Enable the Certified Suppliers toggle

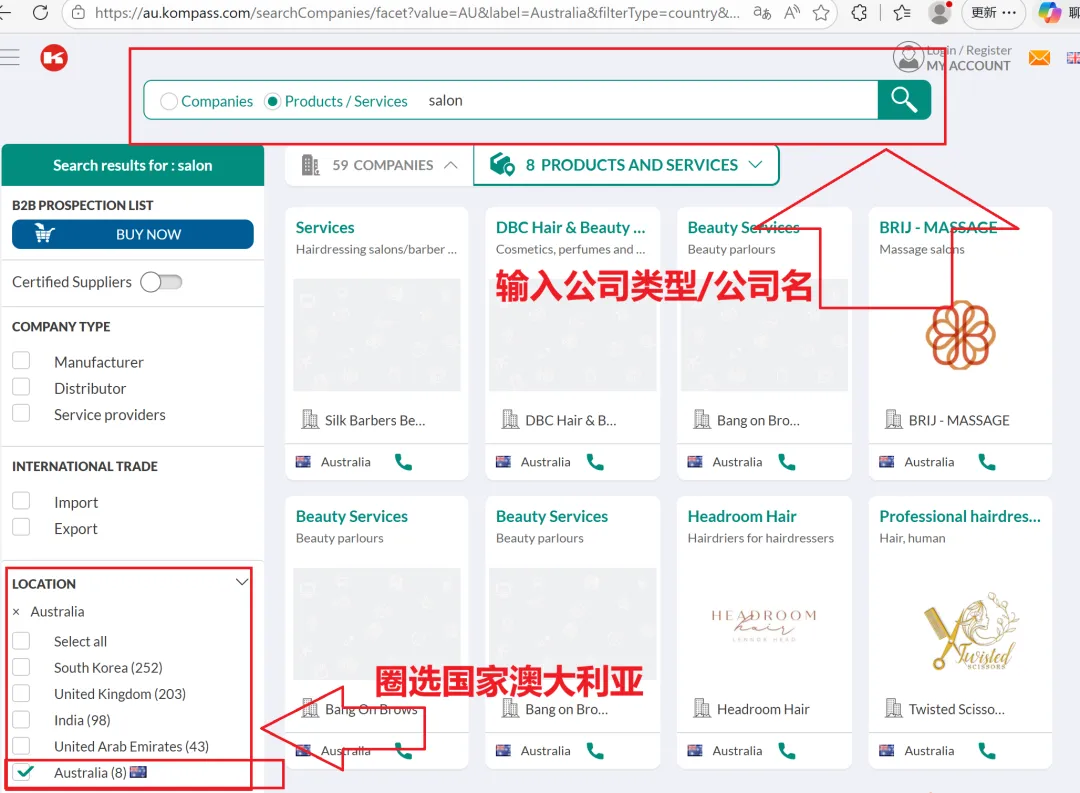pyautogui.click(x=161, y=283)
